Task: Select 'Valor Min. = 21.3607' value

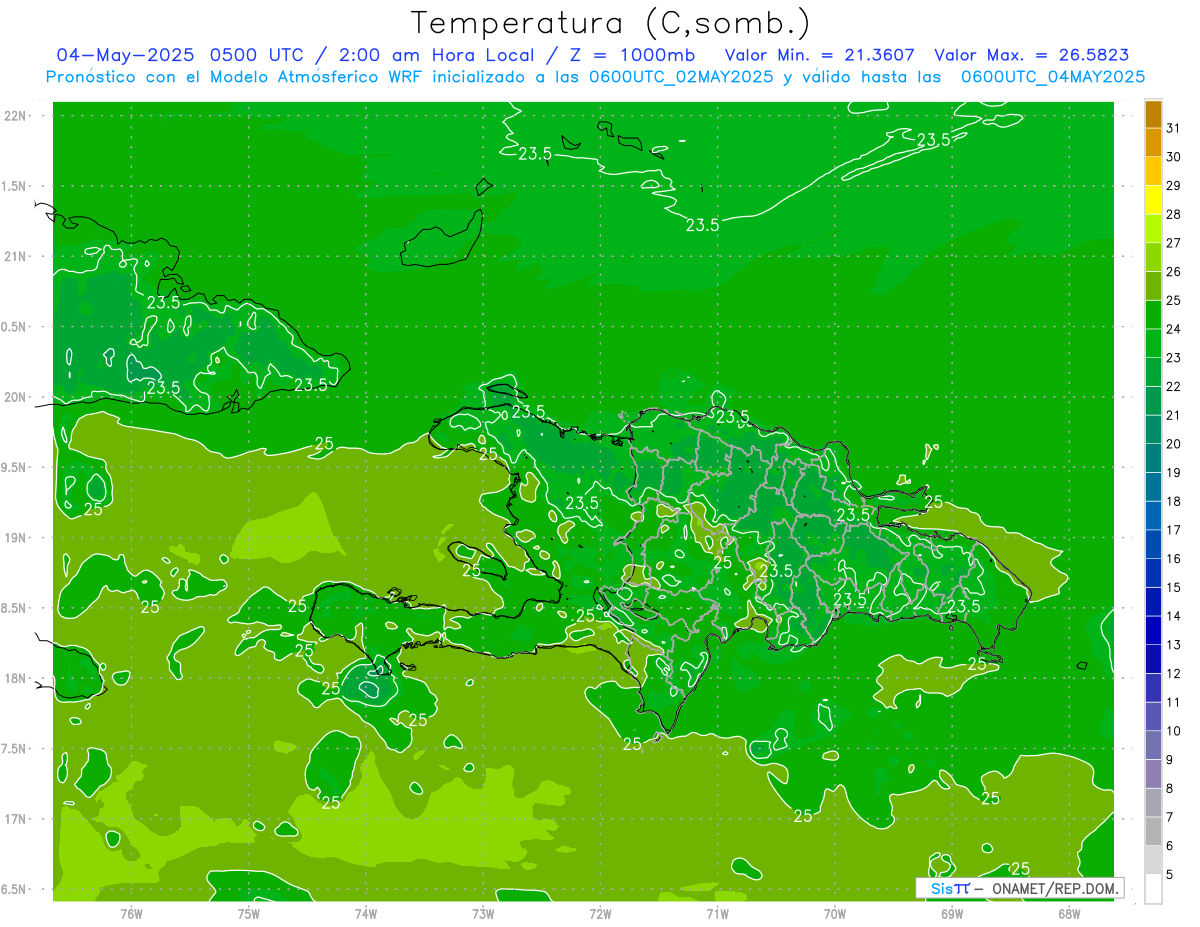Action: pyautogui.click(x=819, y=55)
